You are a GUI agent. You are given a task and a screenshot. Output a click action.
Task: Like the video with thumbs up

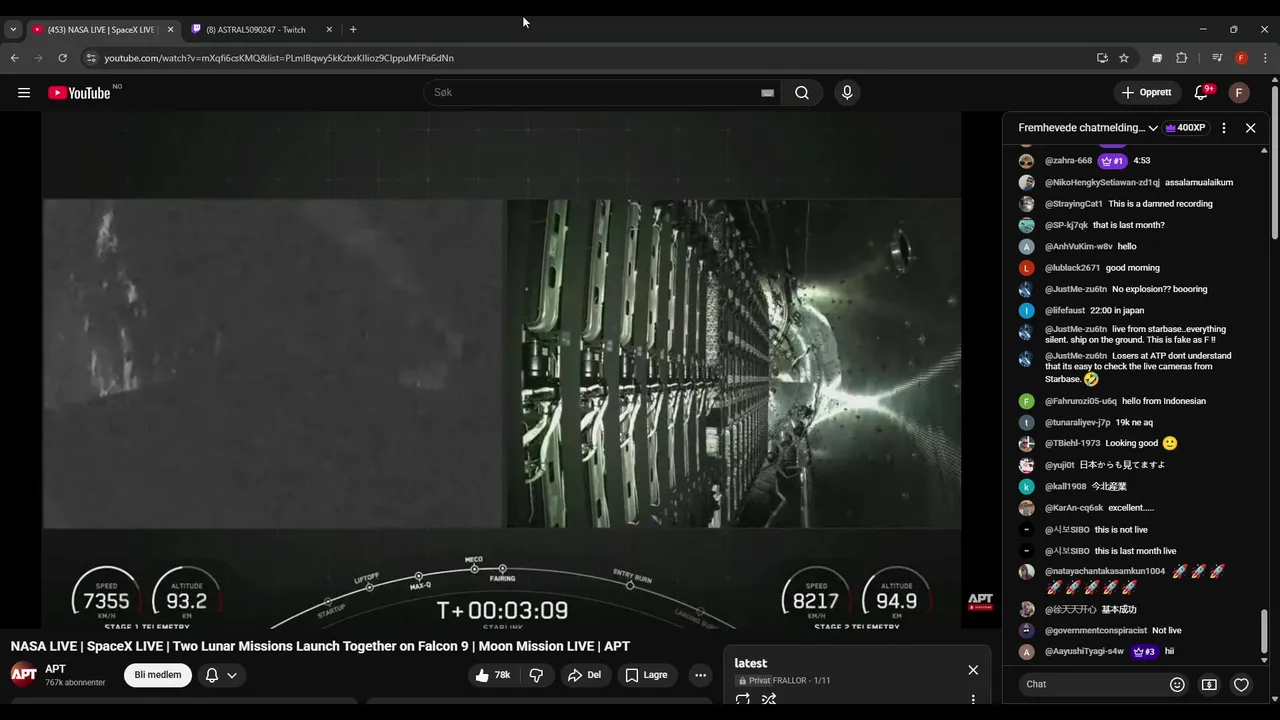pyautogui.click(x=493, y=675)
